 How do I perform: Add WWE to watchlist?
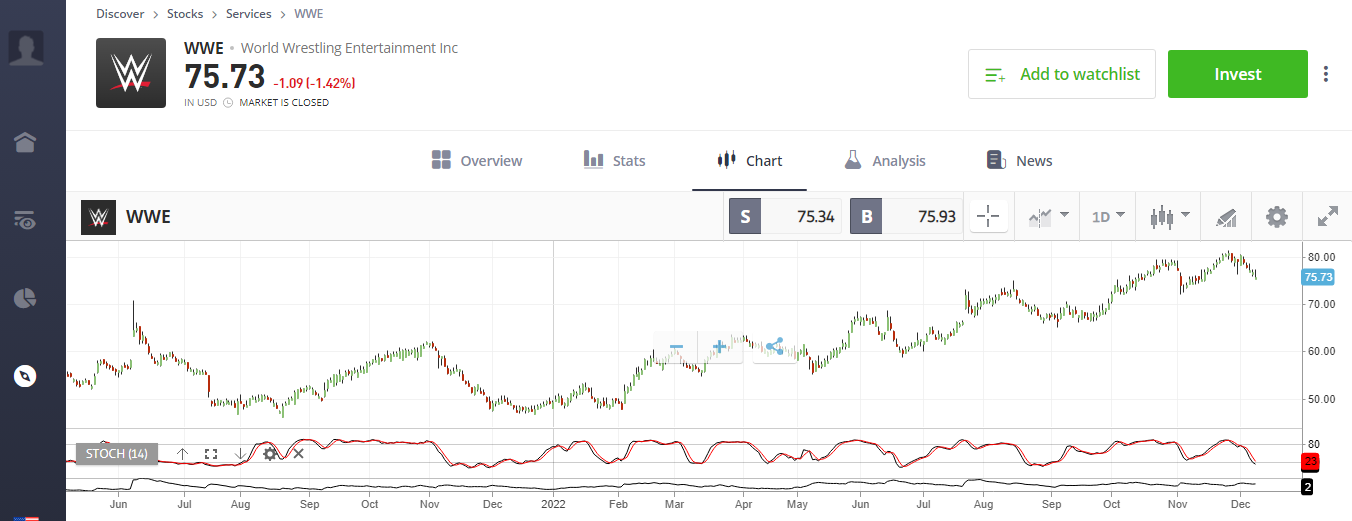point(1061,74)
